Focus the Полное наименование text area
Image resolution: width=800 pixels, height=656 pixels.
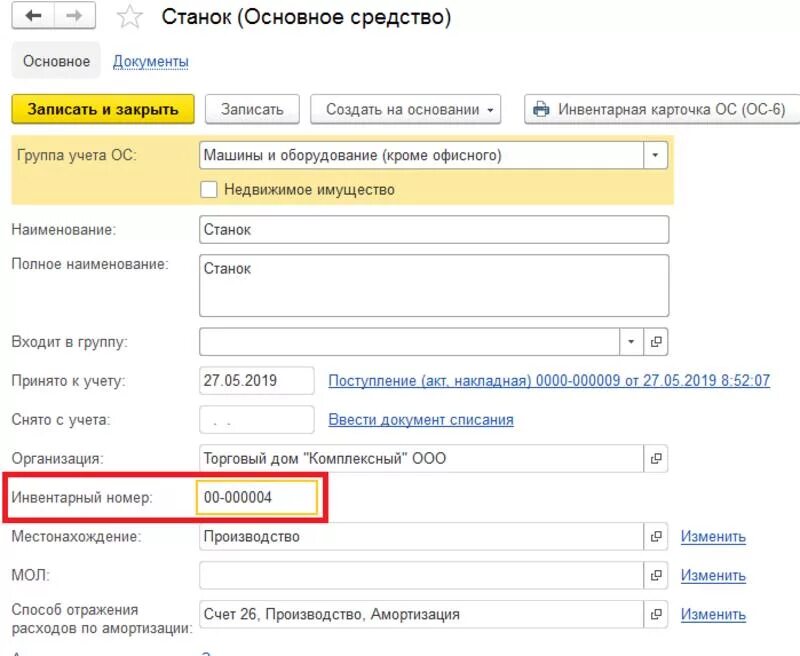coord(434,286)
